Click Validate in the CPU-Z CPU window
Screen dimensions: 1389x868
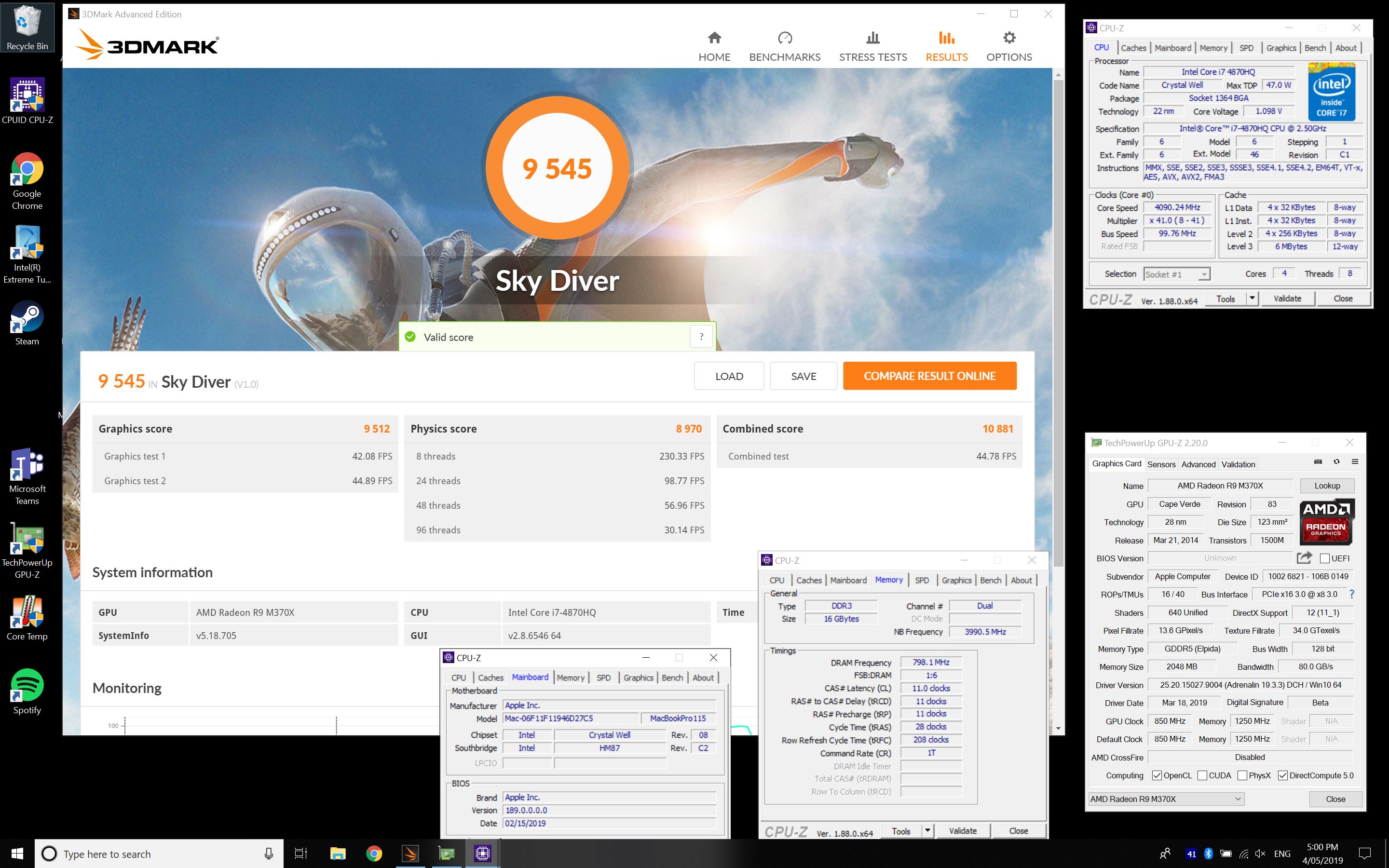tap(1287, 298)
